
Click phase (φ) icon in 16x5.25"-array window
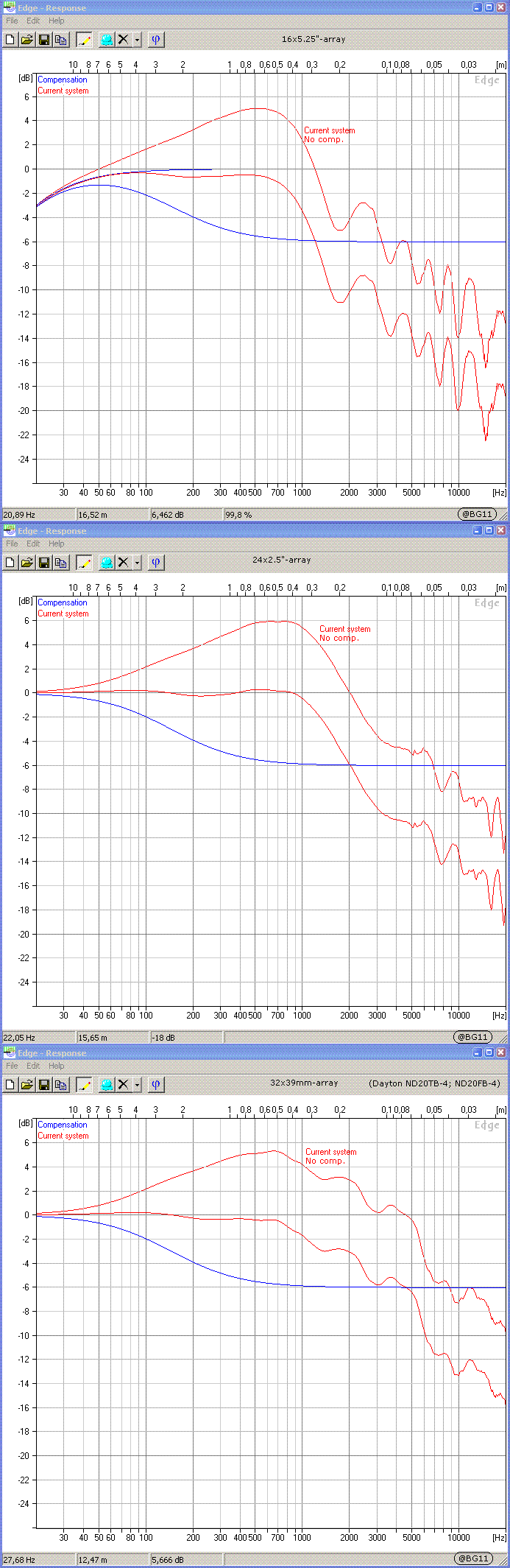tap(155, 40)
